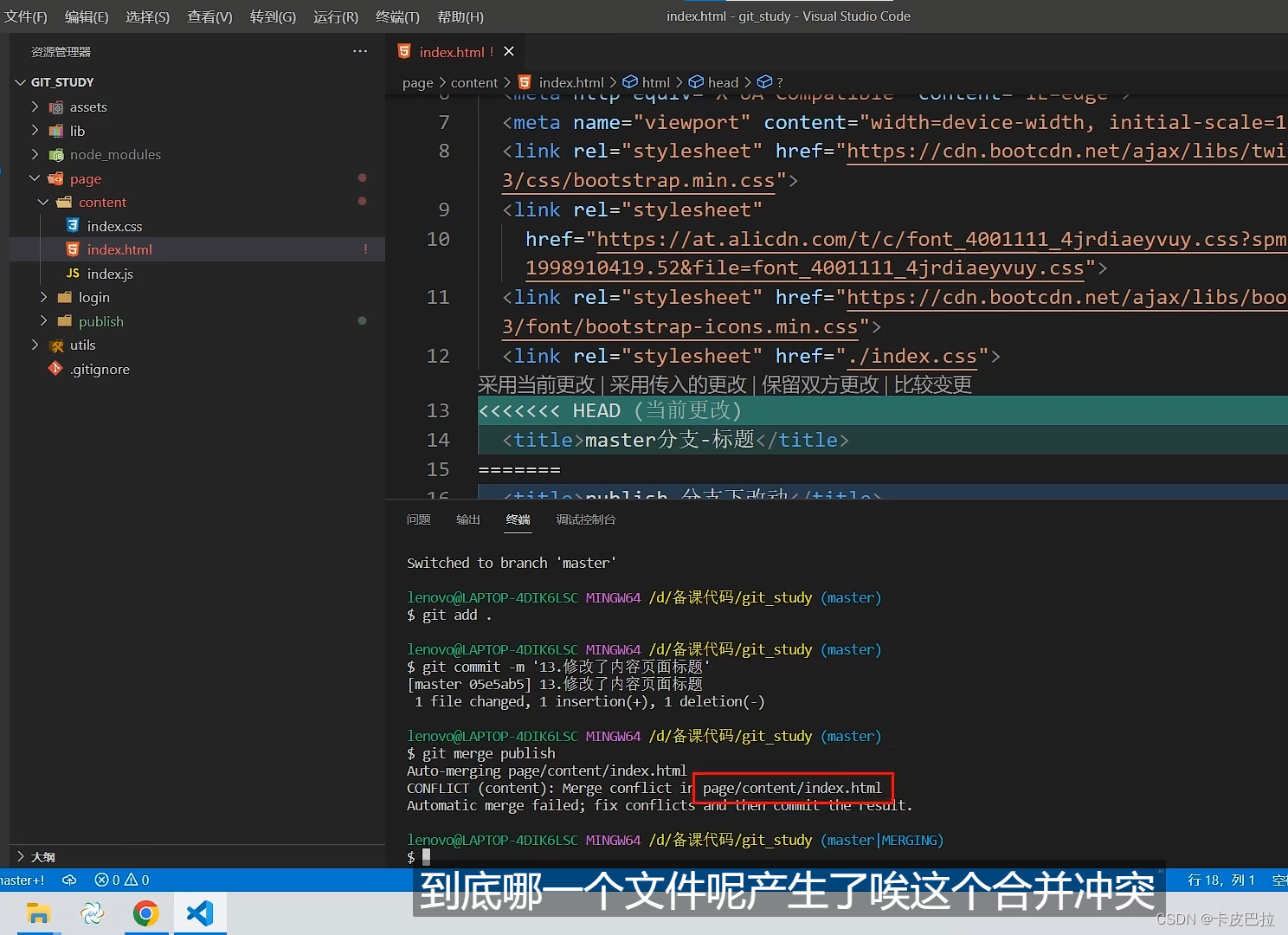Click the utils folder icon

coord(56,345)
